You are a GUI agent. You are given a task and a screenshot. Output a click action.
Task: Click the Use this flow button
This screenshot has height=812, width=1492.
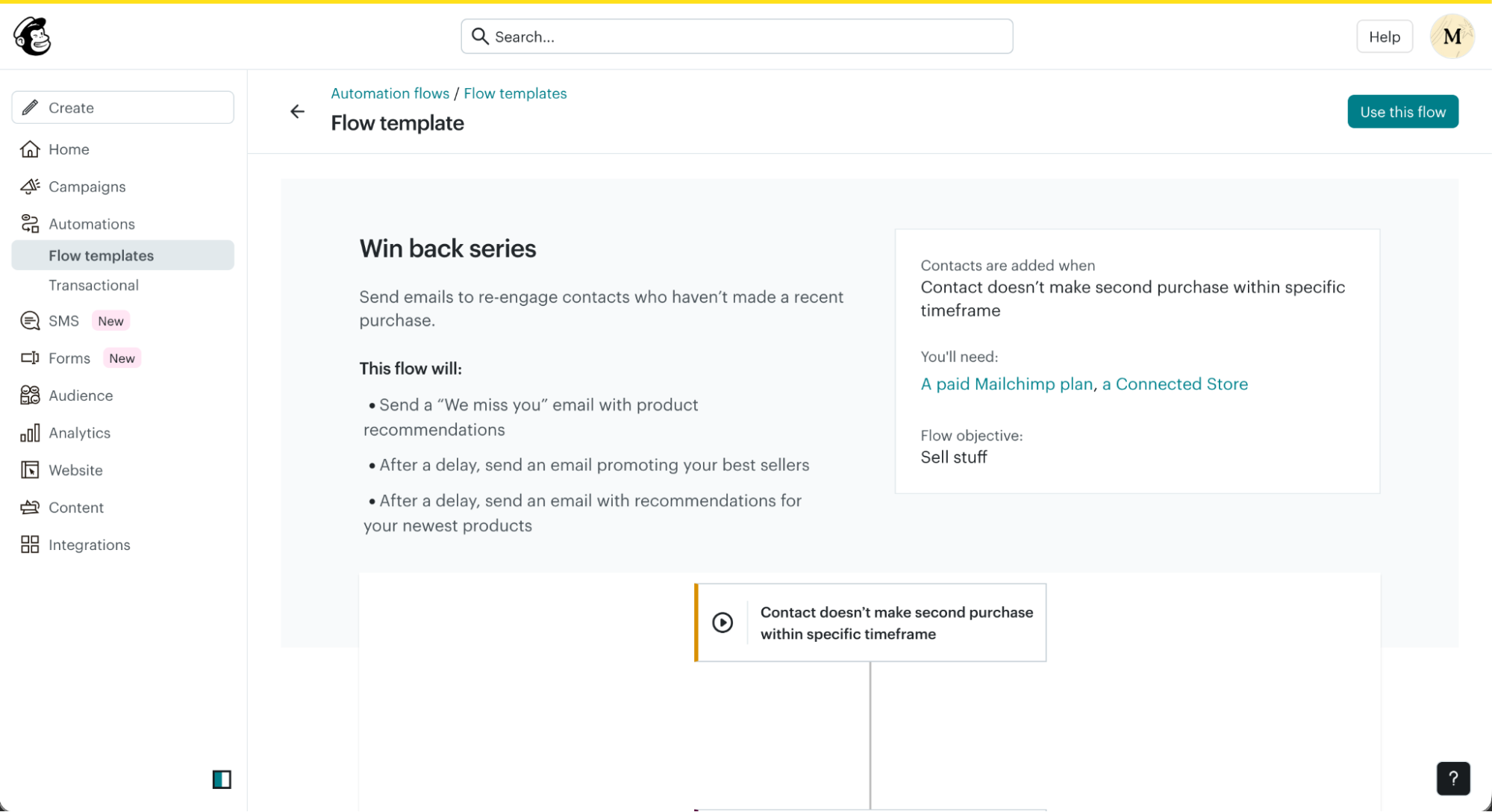[1402, 111]
